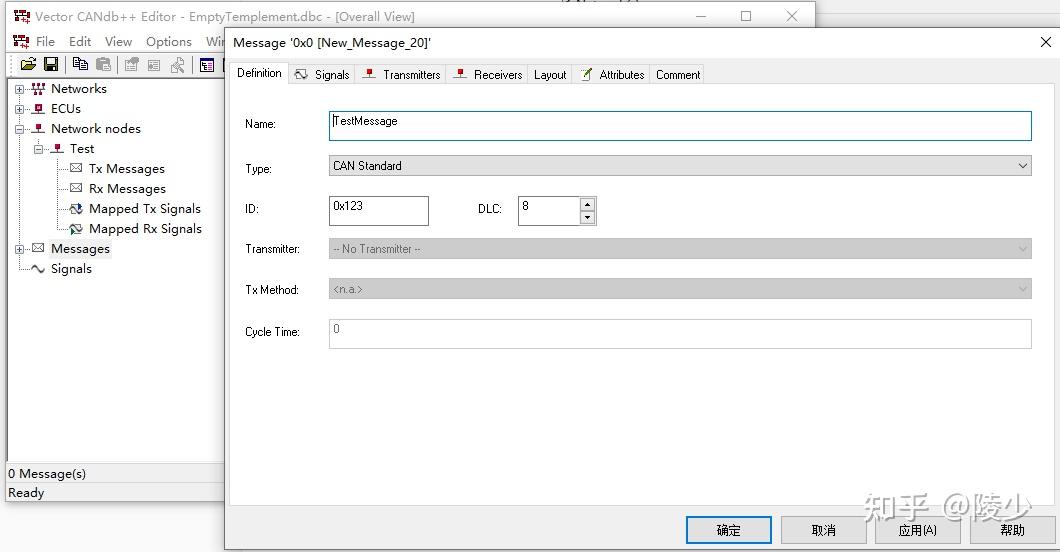Expand the Networks tree node
This screenshot has width=1060, height=552.
point(19,89)
